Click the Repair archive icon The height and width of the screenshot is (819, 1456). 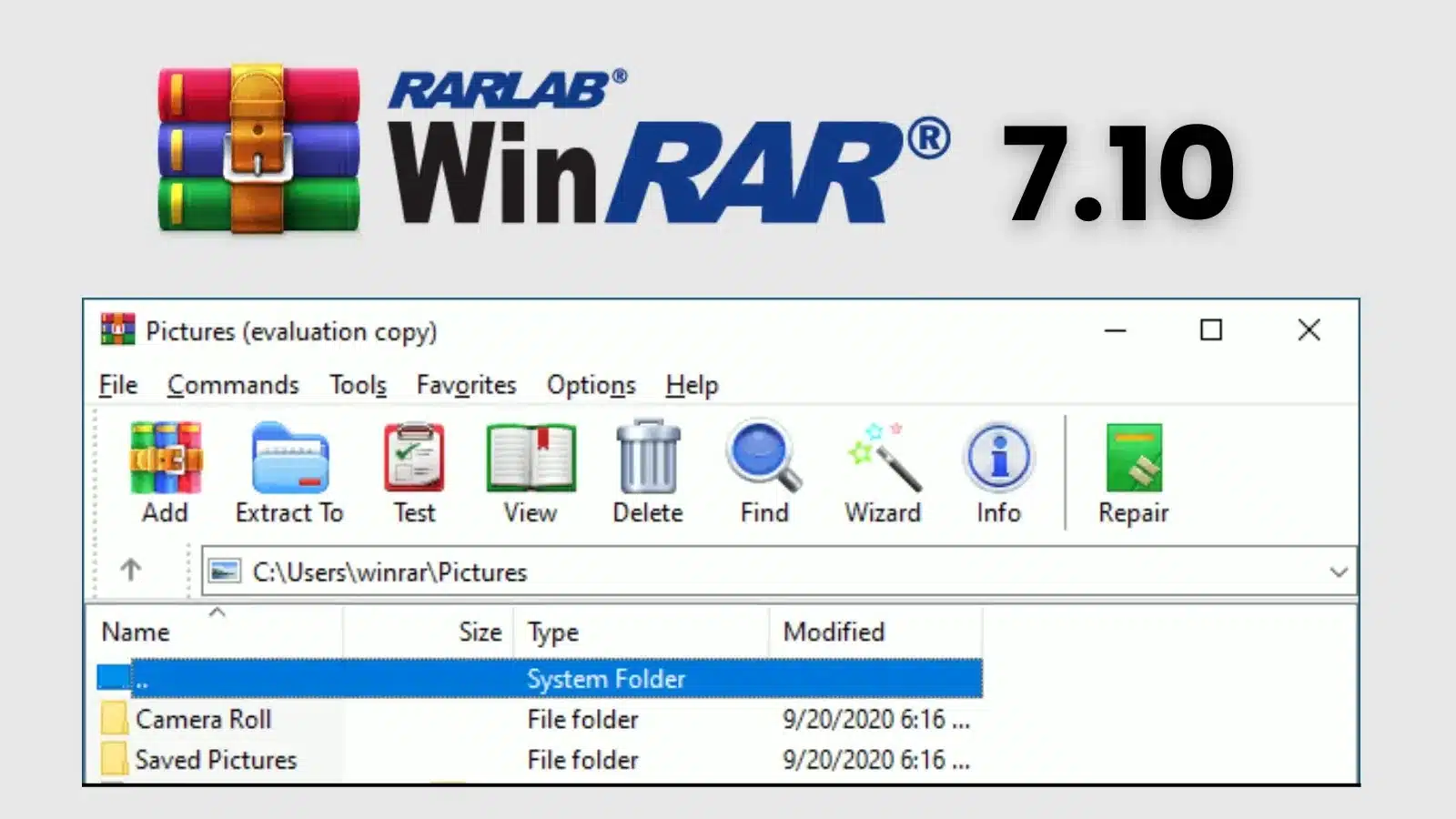[1134, 457]
